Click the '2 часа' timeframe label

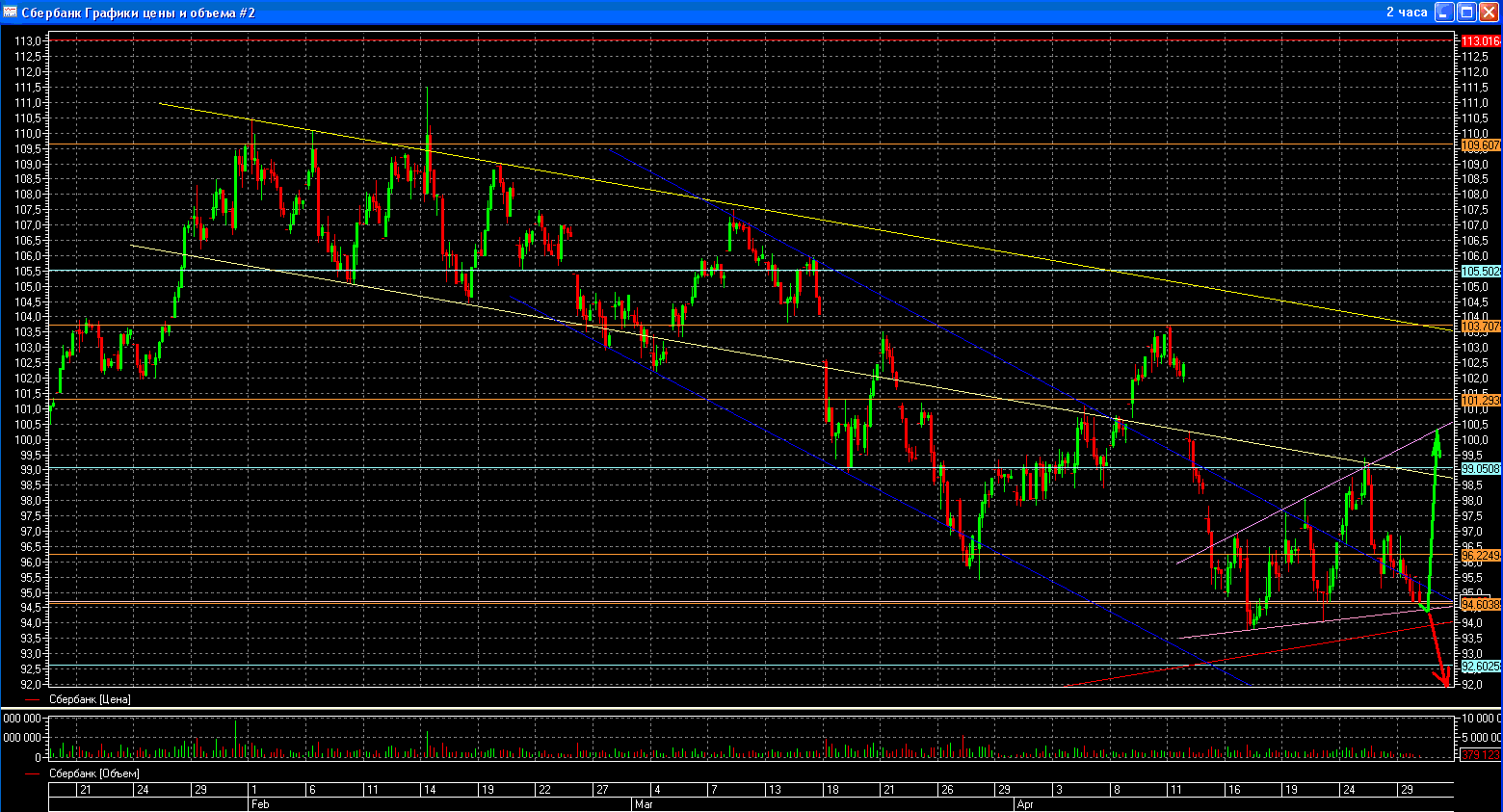tap(1406, 12)
